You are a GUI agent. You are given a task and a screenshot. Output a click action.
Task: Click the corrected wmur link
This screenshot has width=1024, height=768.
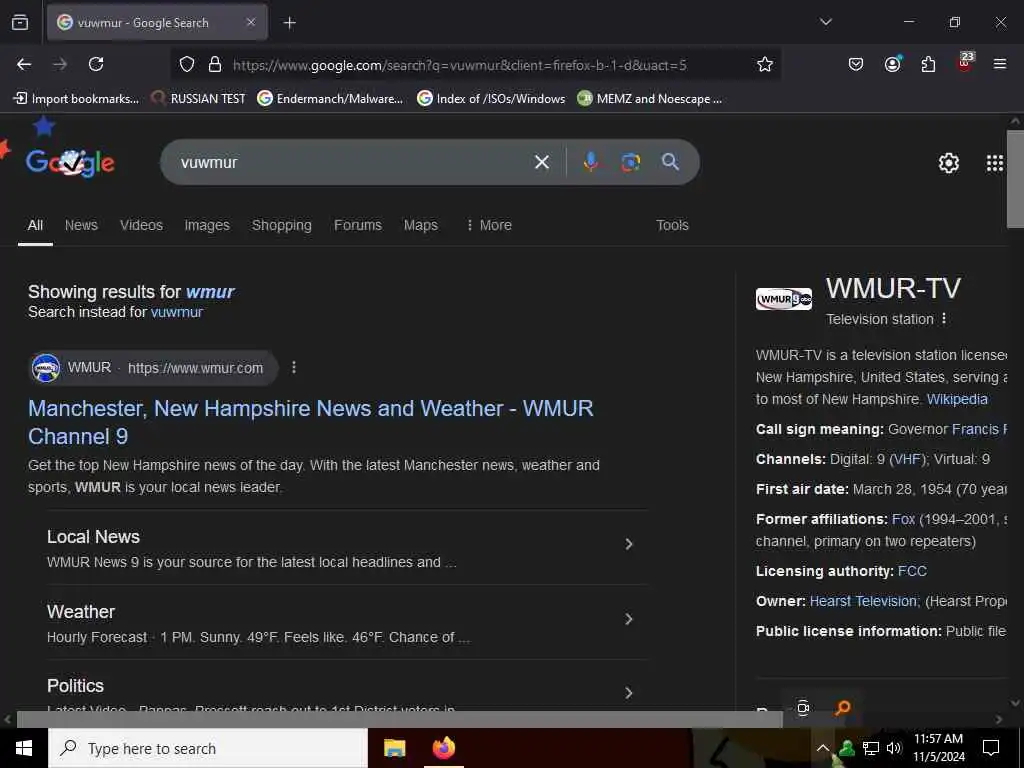210,291
